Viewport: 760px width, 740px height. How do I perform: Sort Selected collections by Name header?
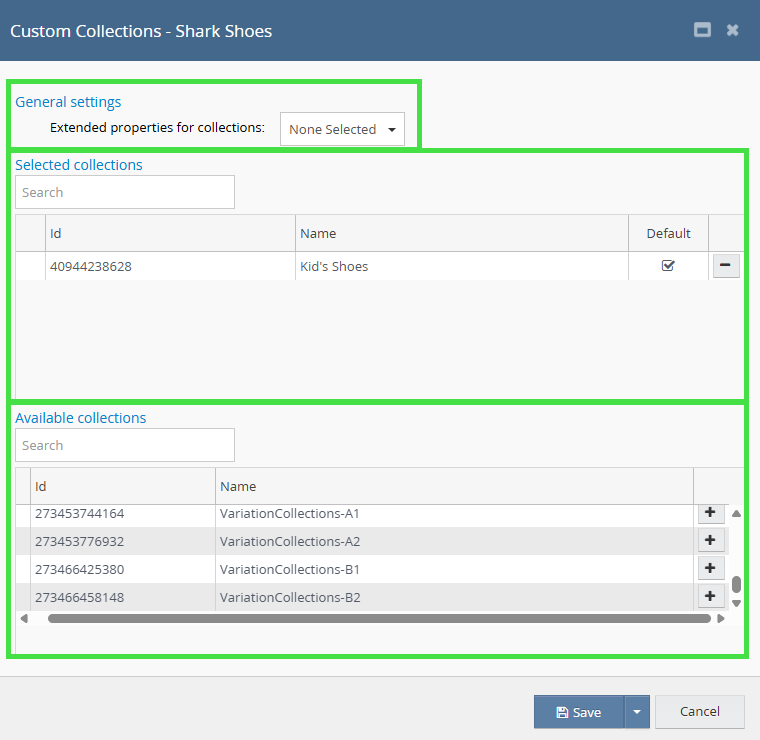462,234
